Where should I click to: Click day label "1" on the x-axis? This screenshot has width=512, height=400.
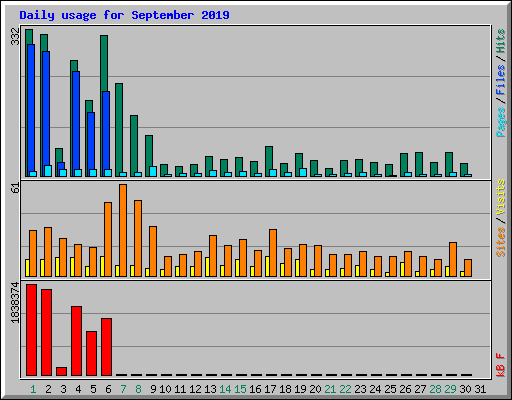pyautogui.click(x=33, y=389)
